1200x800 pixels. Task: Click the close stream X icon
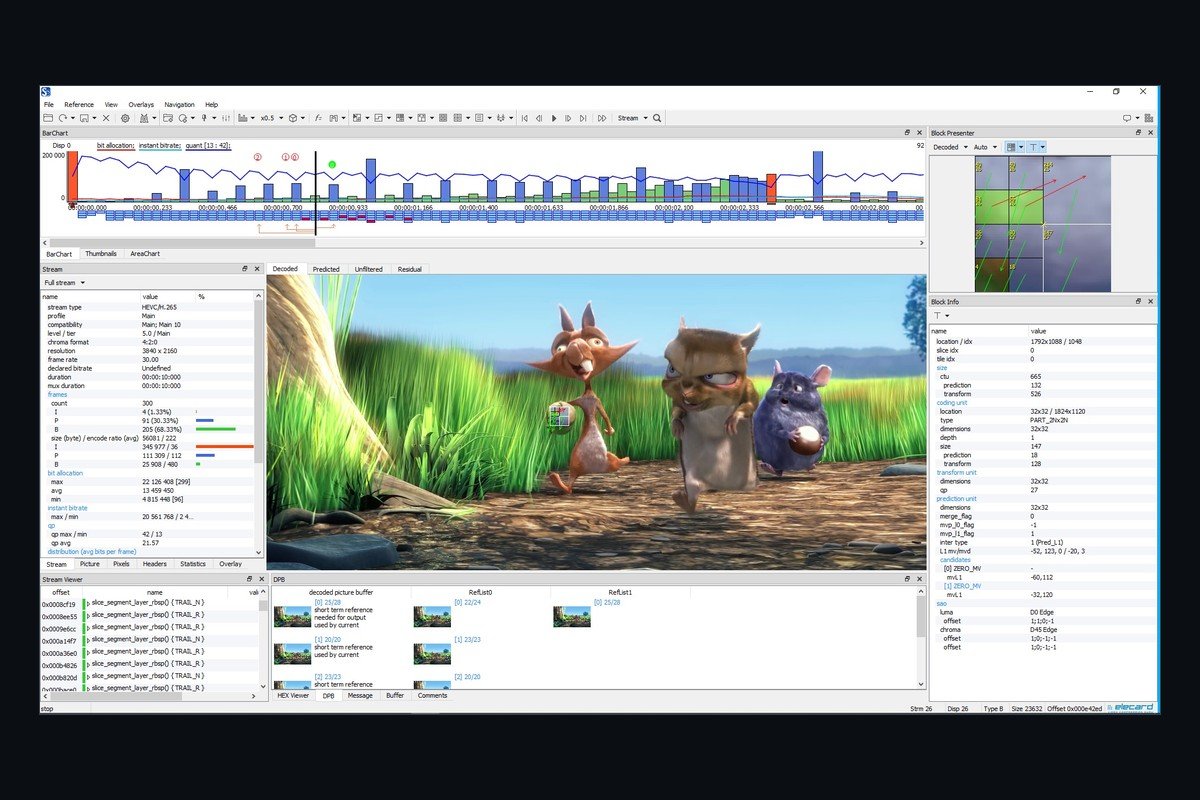coord(106,118)
